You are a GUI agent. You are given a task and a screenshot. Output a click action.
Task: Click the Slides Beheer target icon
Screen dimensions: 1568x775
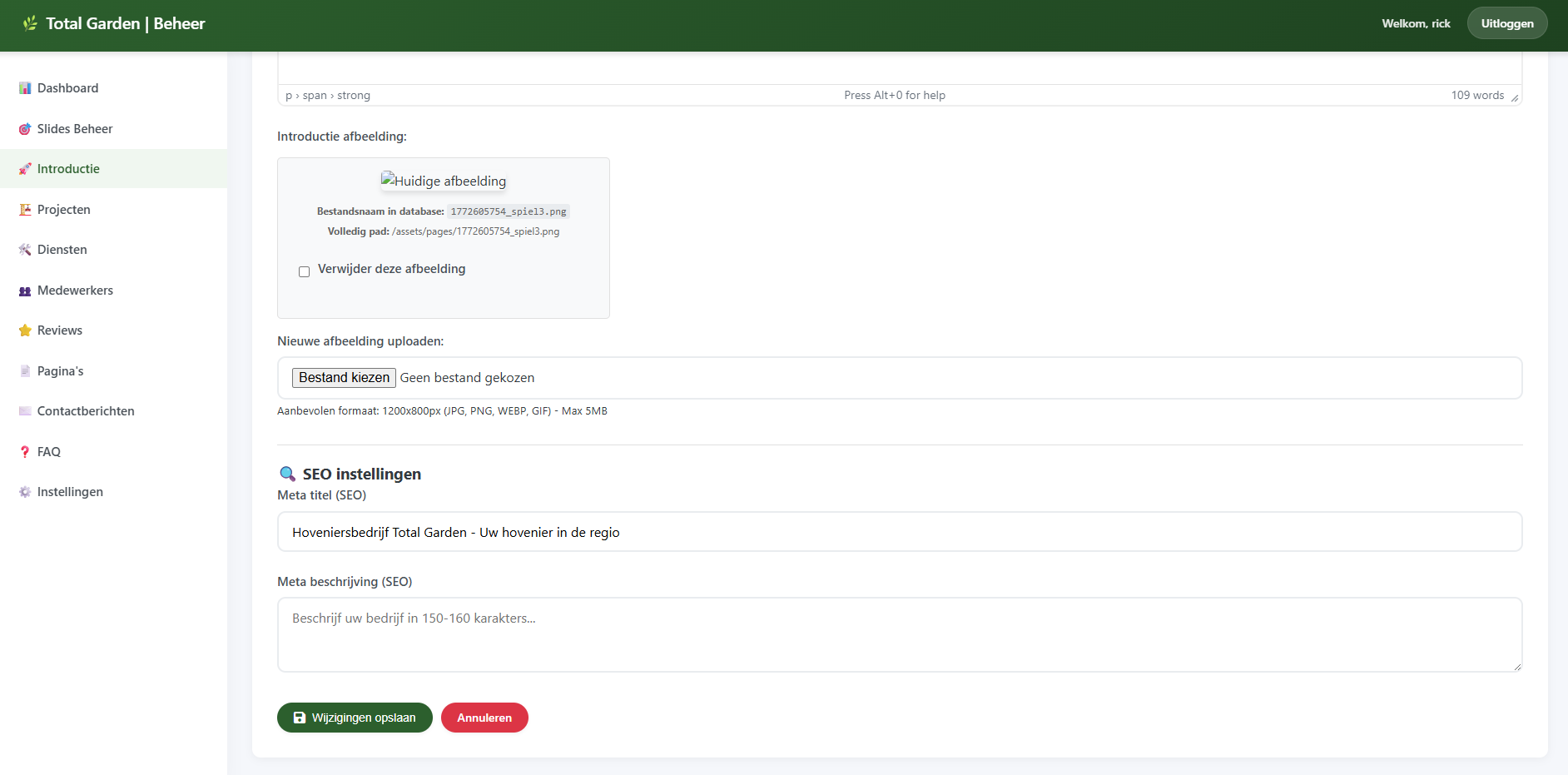[x=25, y=129]
